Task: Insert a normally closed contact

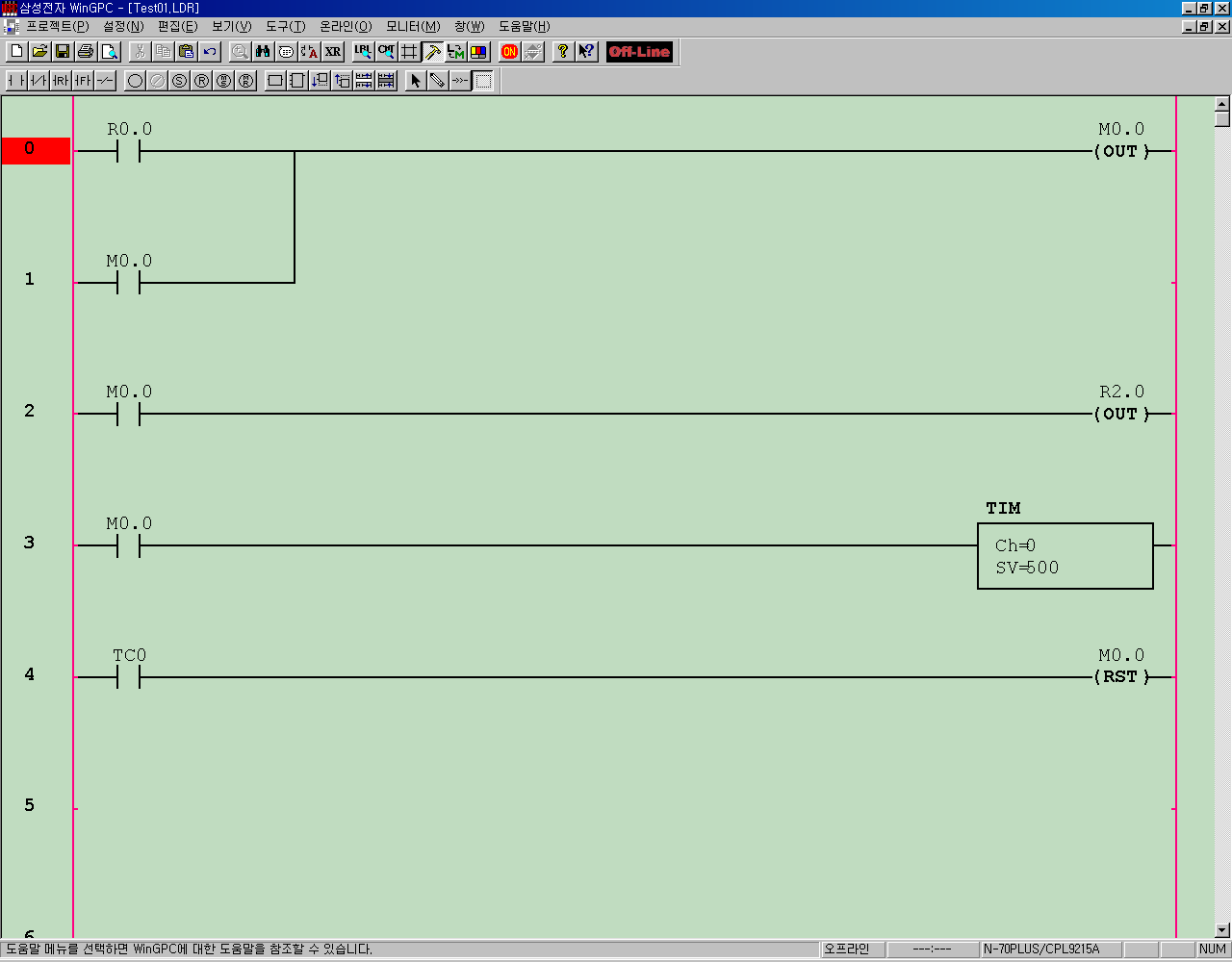Action: [38, 81]
